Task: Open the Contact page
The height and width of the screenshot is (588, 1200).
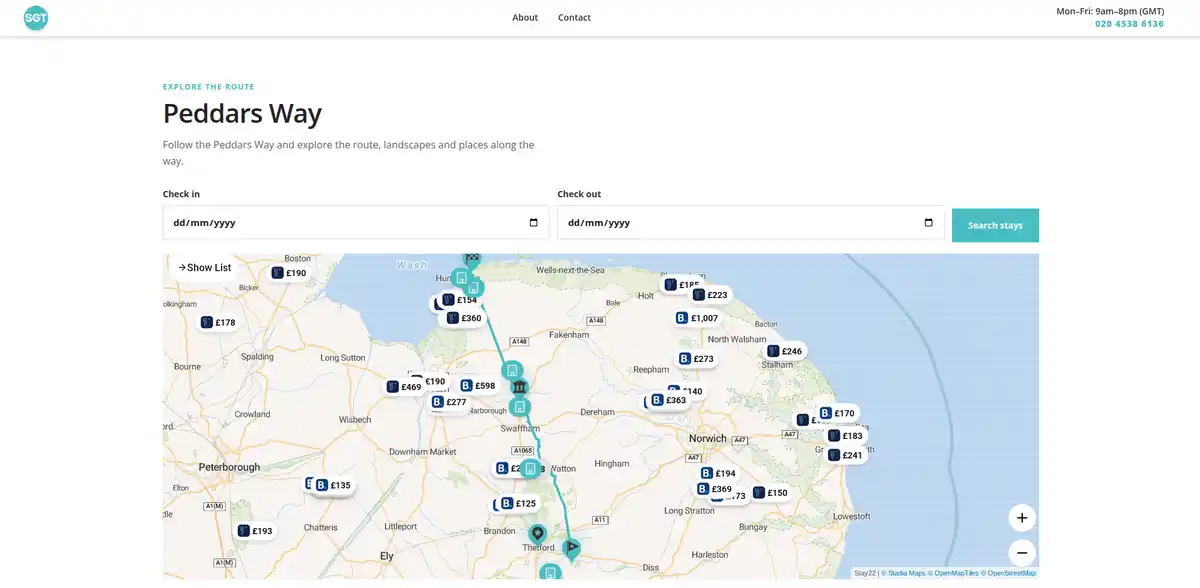Action: 574,18
